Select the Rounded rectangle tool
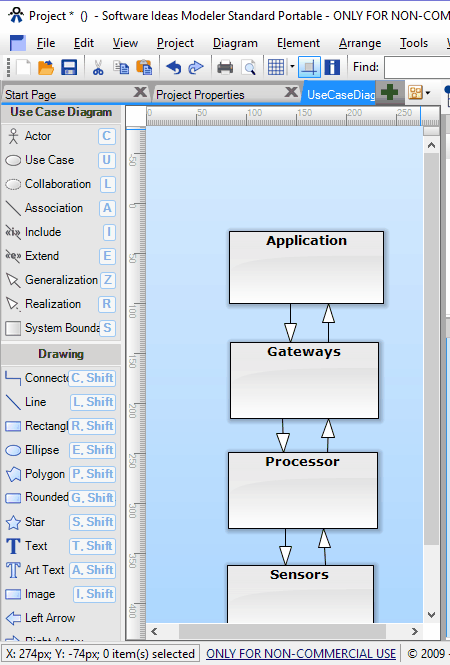450x665 pixels. [60, 497]
